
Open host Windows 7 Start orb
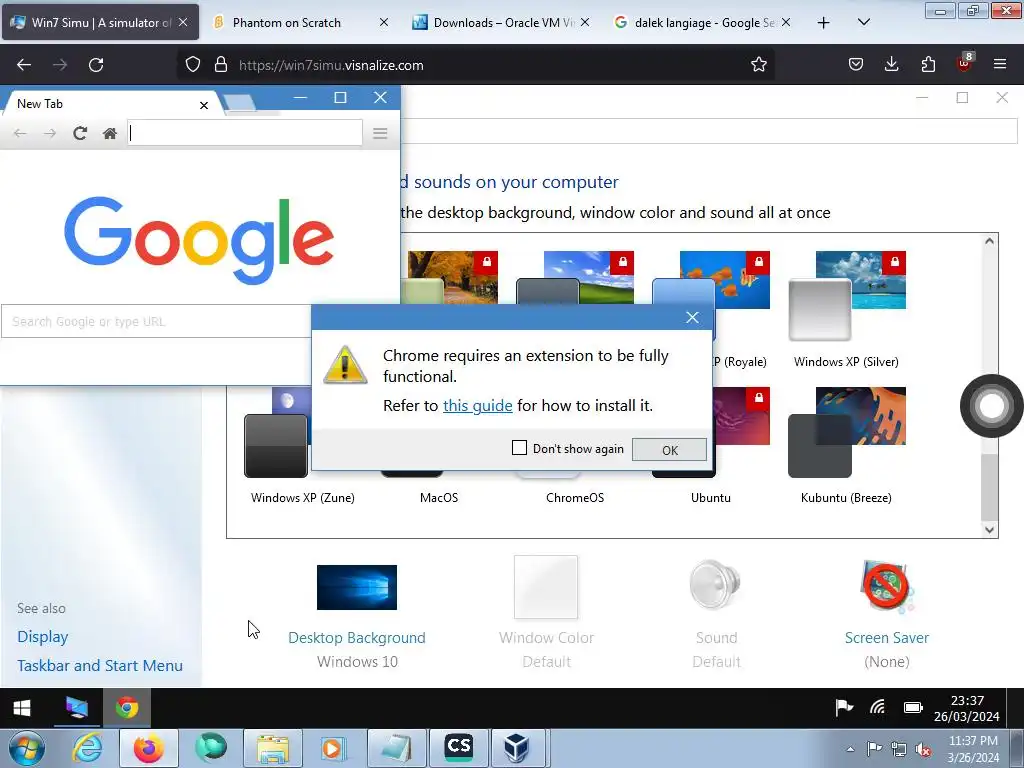click(x=26, y=748)
